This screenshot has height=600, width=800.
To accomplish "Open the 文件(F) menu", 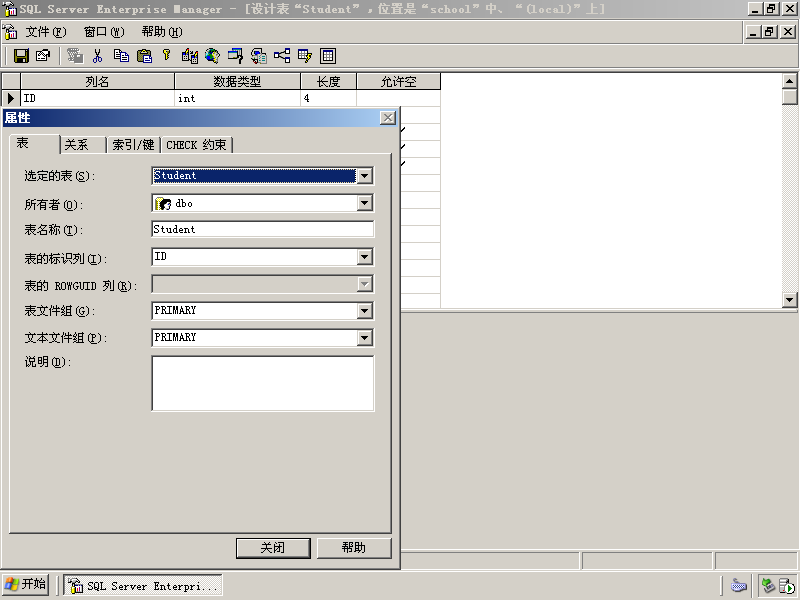I will (x=46, y=32).
